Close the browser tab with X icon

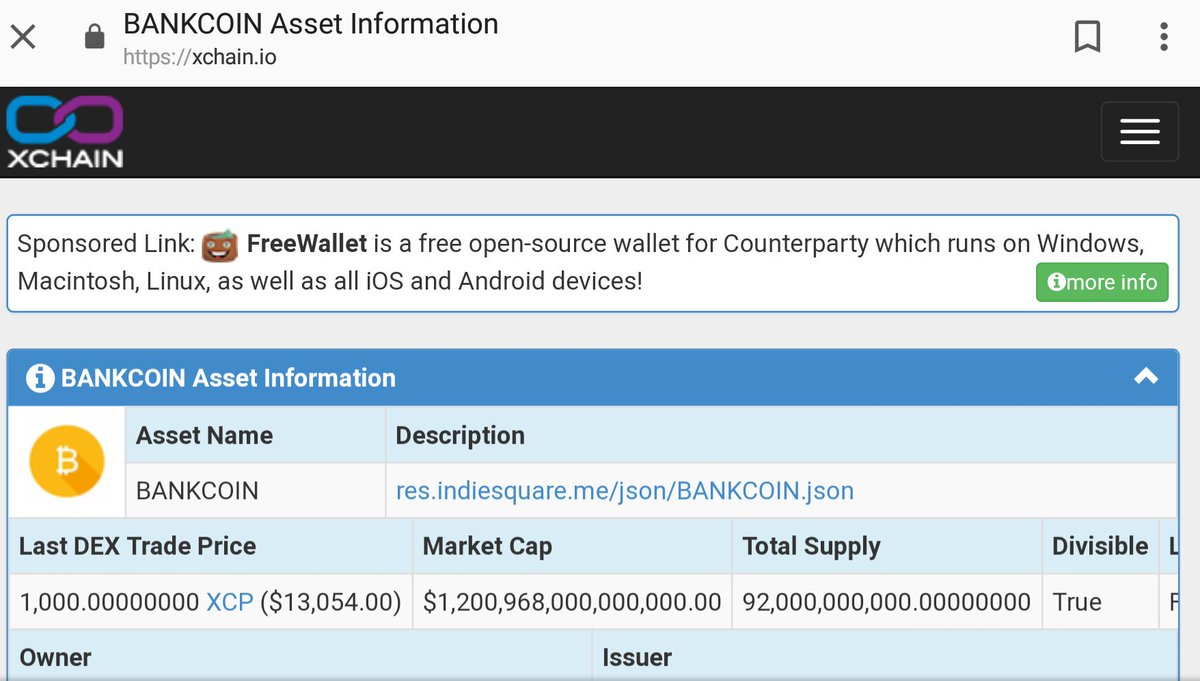coord(23,38)
